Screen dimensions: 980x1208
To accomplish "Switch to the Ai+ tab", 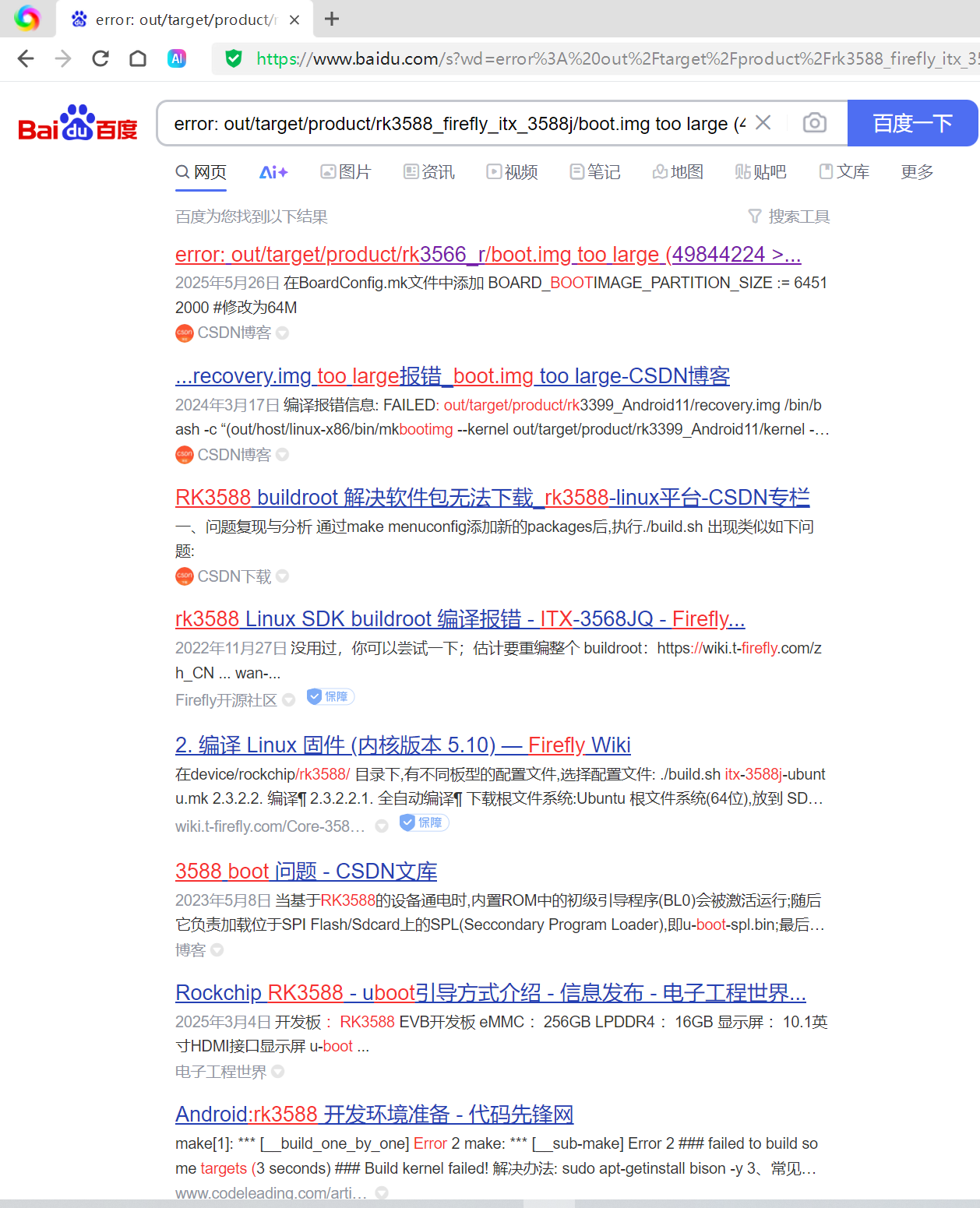I will pyautogui.click(x=273, y=172).
